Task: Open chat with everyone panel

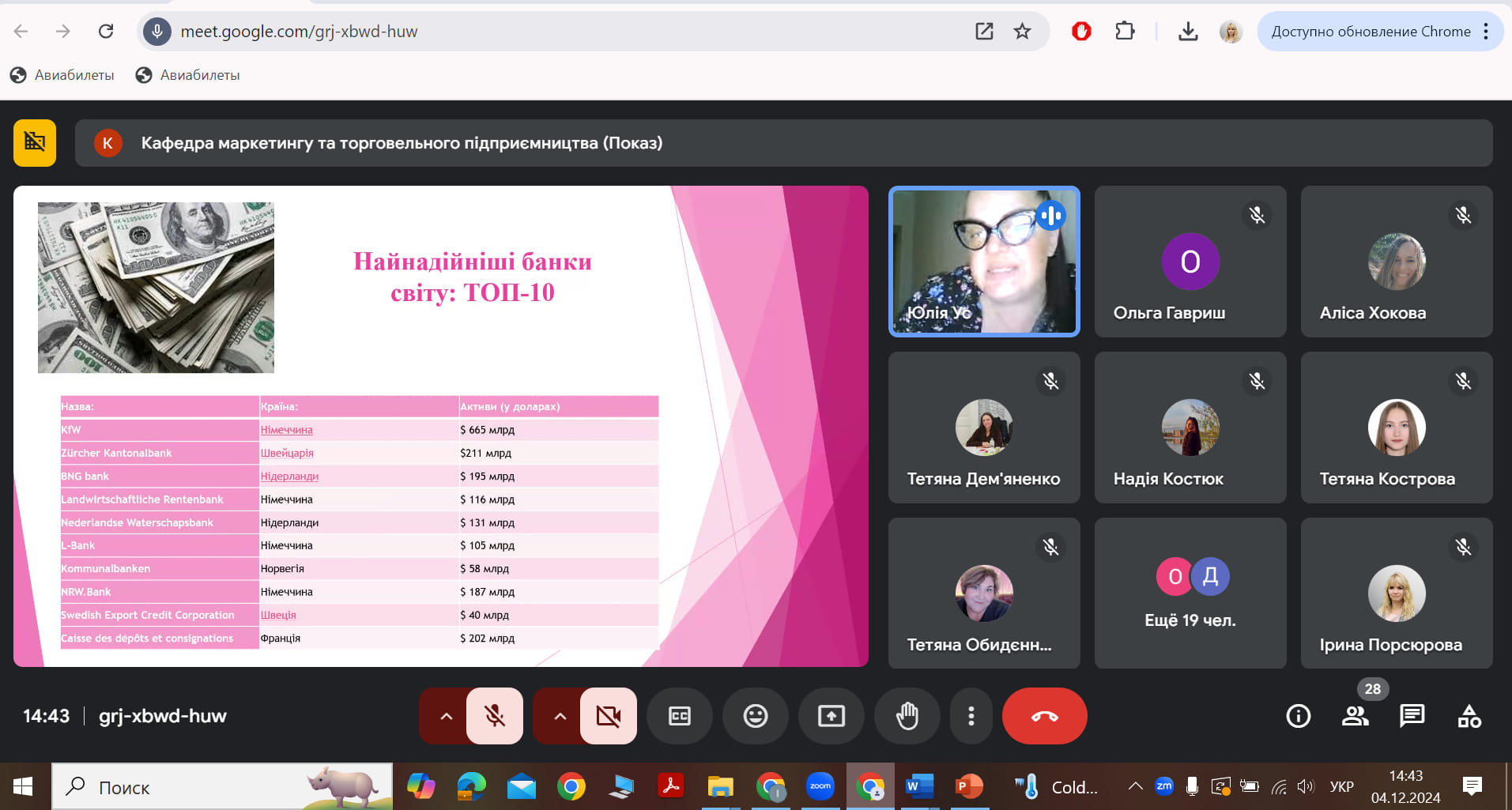Action: pos(1412,716)
